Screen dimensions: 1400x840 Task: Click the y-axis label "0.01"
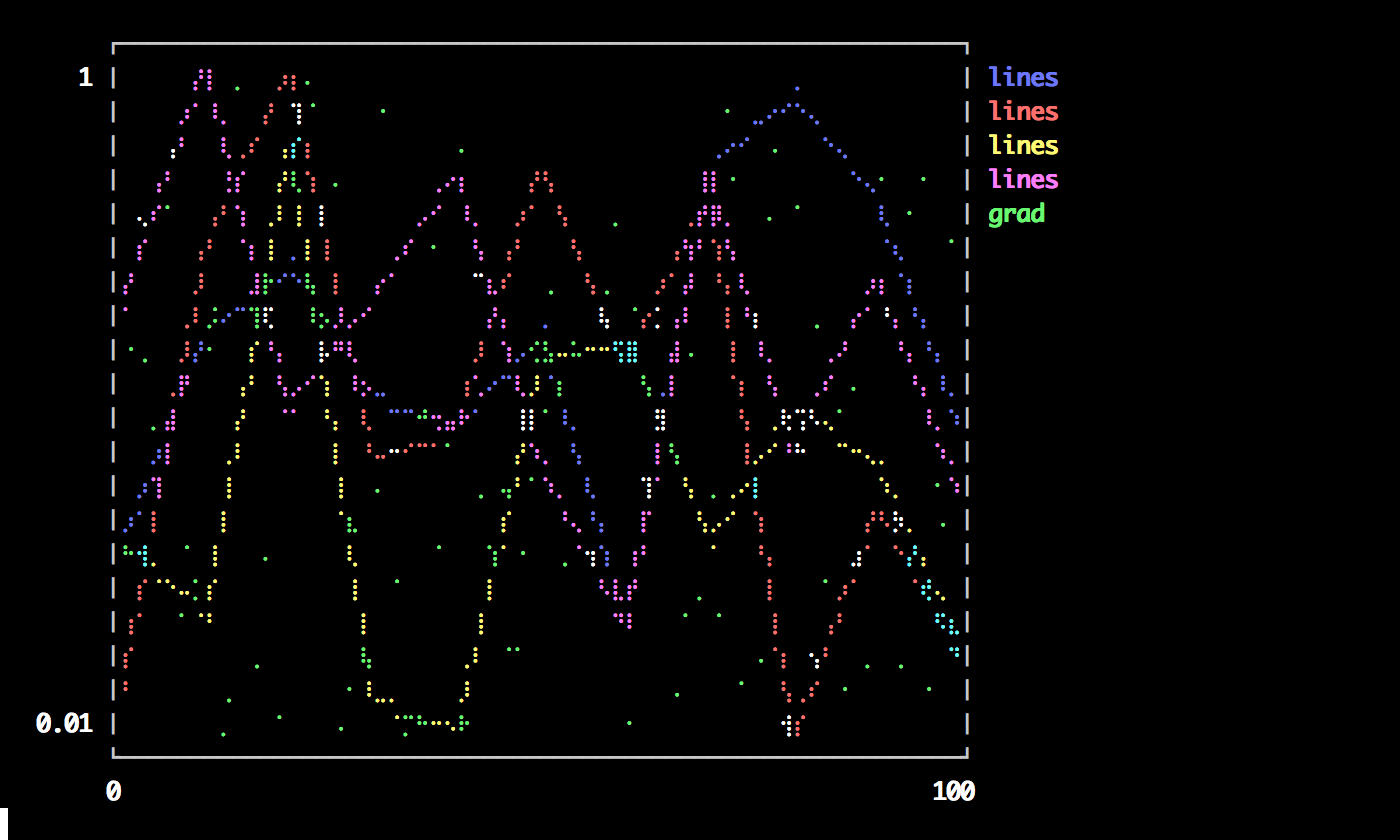64,723
